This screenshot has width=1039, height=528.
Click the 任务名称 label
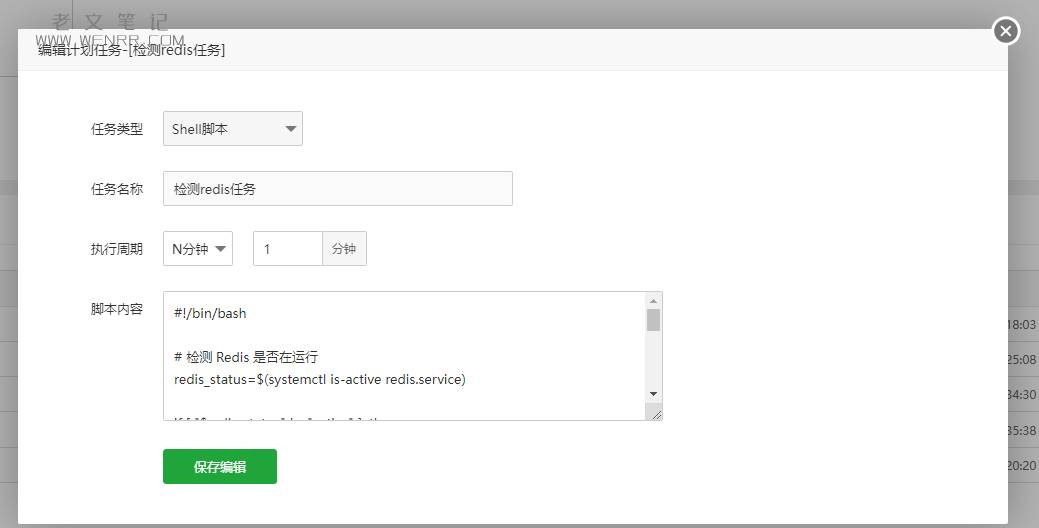[117, 189]
